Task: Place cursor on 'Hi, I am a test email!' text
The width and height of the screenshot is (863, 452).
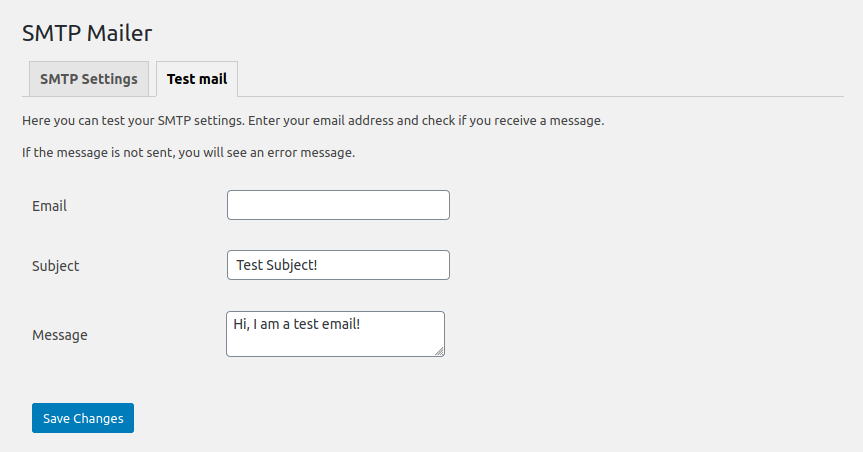Action: coord(297,324)
